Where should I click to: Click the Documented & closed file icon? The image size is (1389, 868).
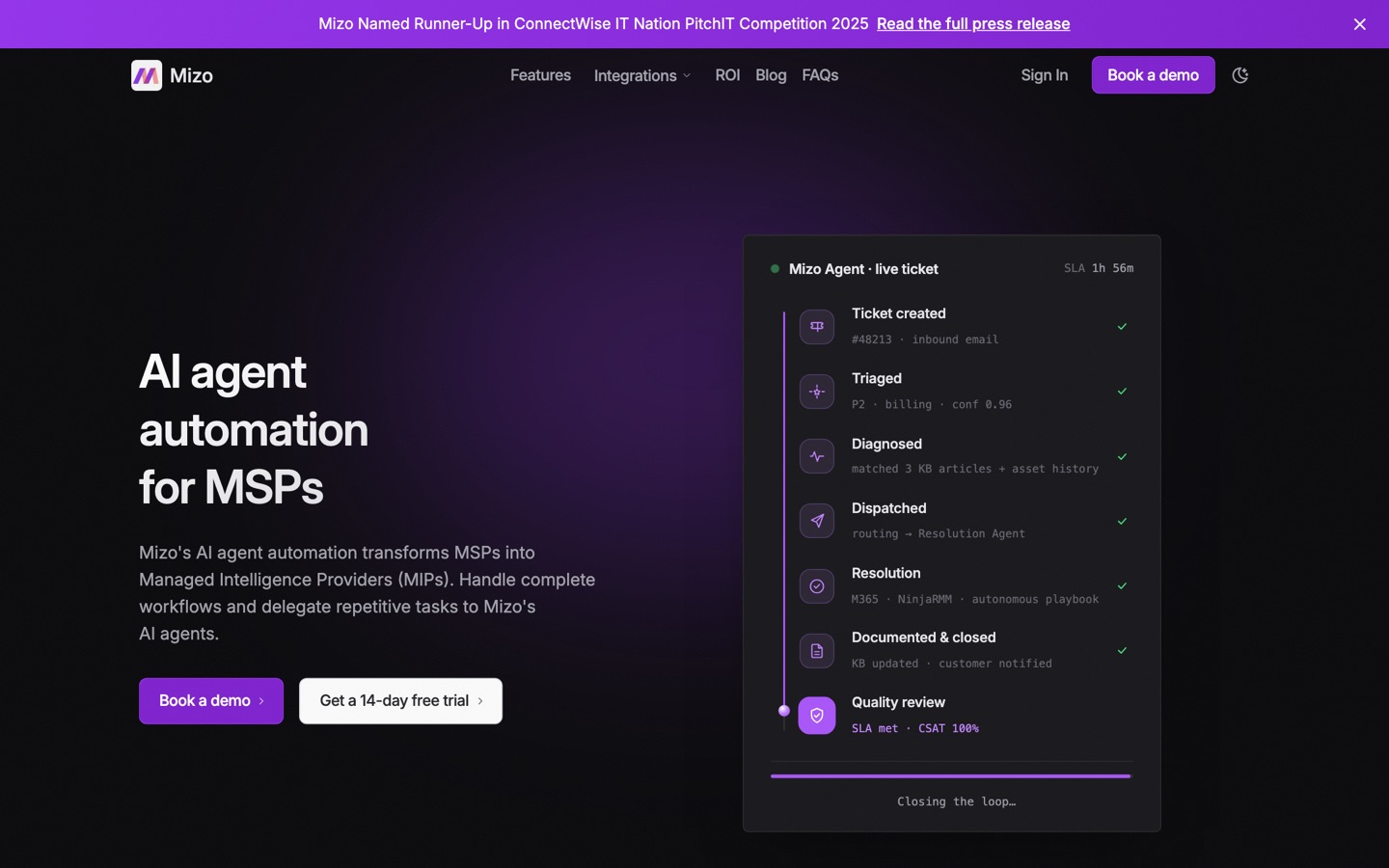[x=817, y=651]
